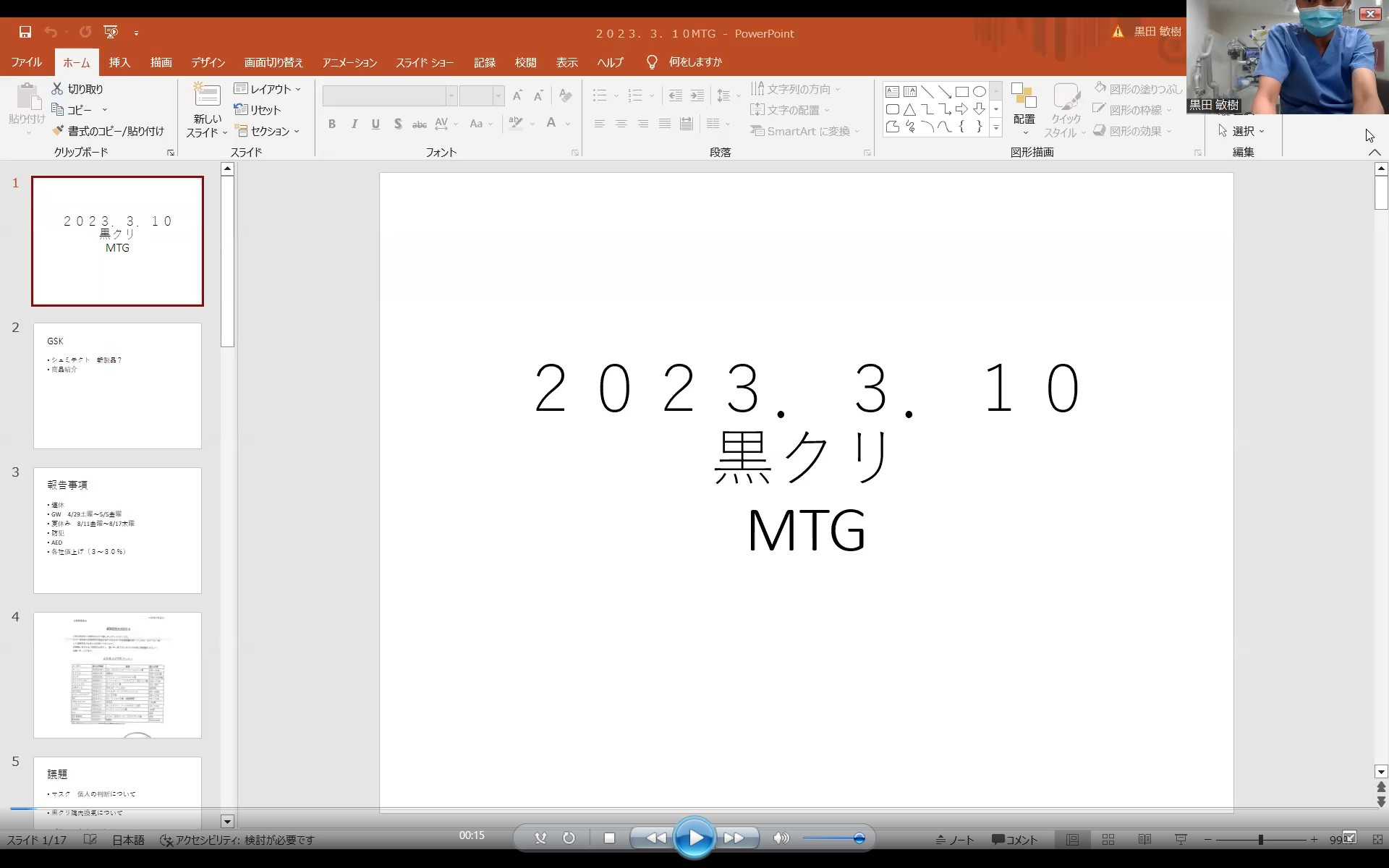This screenshot has width=1389, height=868.
Task: Open the 選択 dropdown
Action: [1241, 131]
